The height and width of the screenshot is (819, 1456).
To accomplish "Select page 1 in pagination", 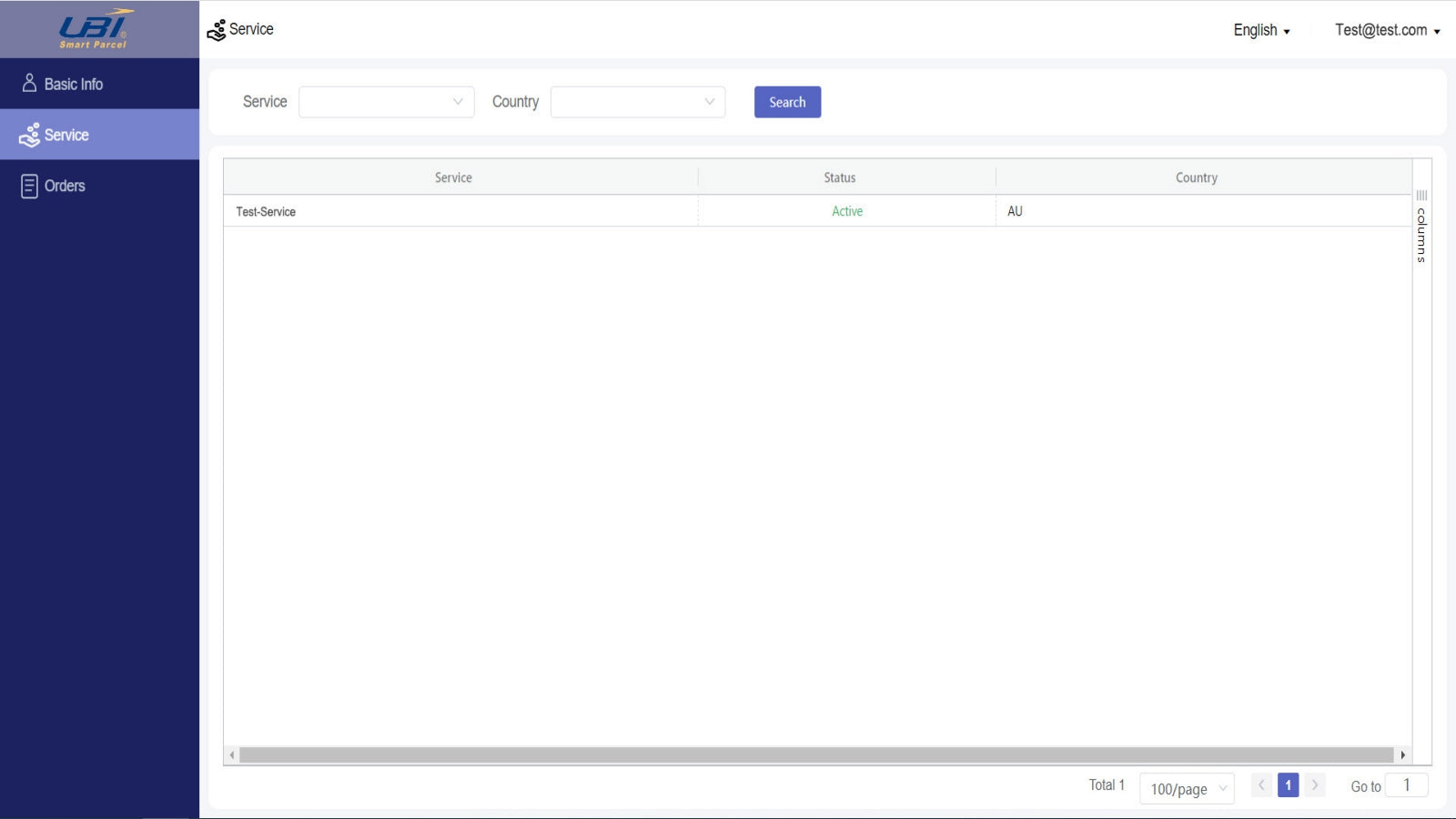I will [x=1288, y=784].
